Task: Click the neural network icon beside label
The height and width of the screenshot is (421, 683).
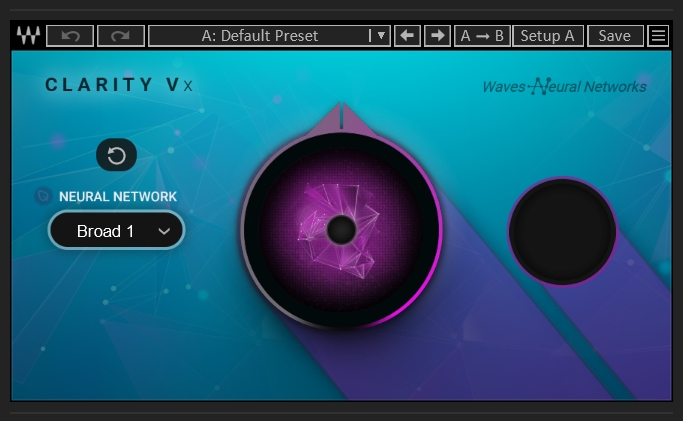Action: pos(43,196)
